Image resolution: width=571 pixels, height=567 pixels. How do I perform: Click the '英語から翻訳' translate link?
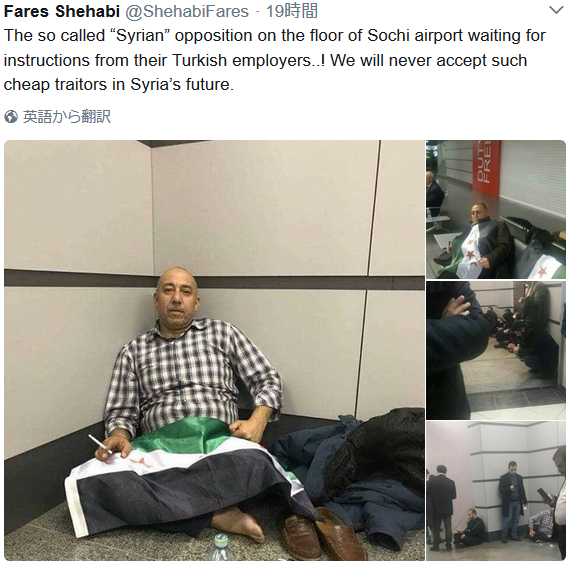point(67,117)
